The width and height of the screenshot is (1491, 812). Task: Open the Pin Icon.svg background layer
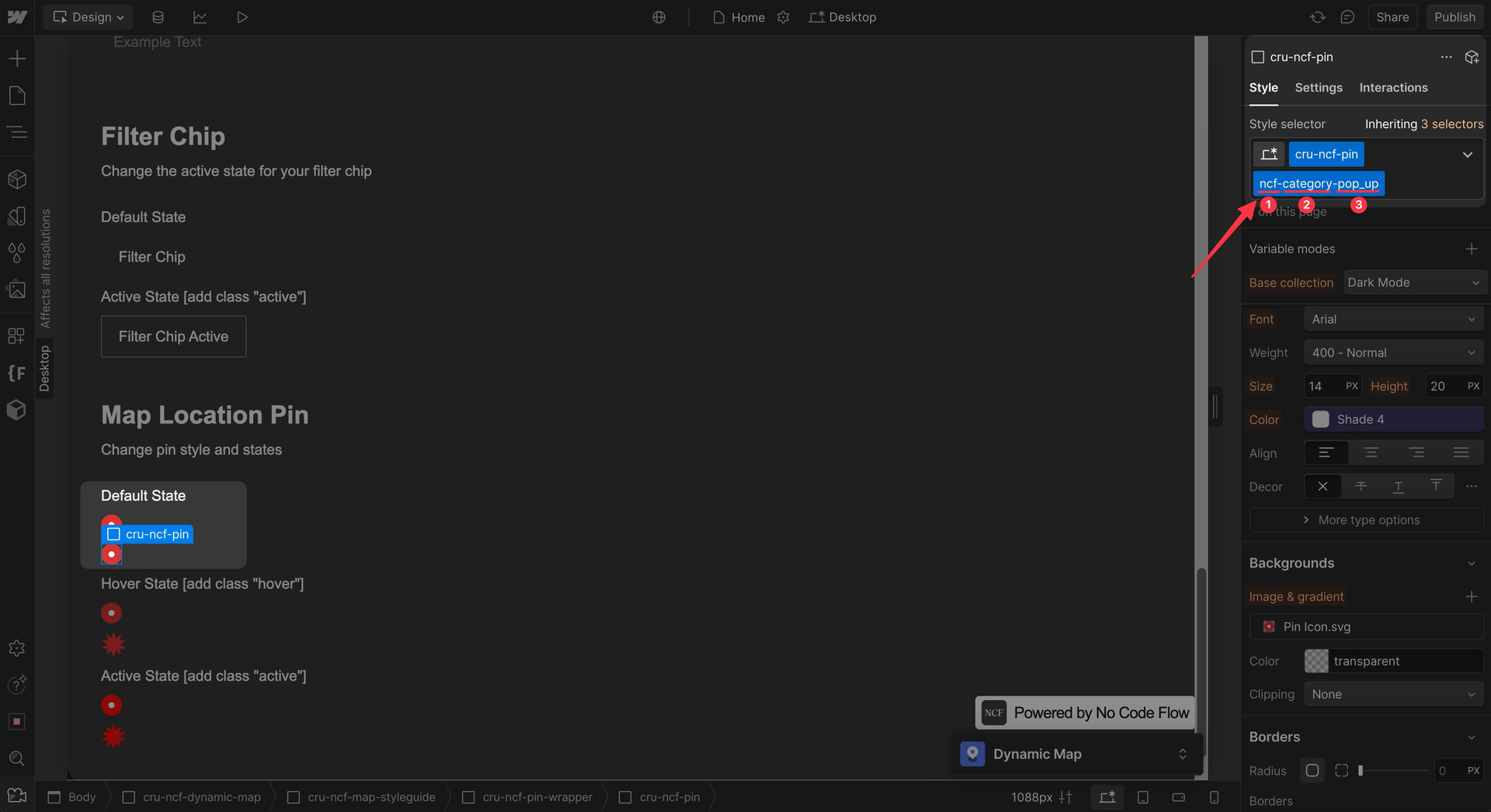pyautogui.click(x=1366, y=626)
